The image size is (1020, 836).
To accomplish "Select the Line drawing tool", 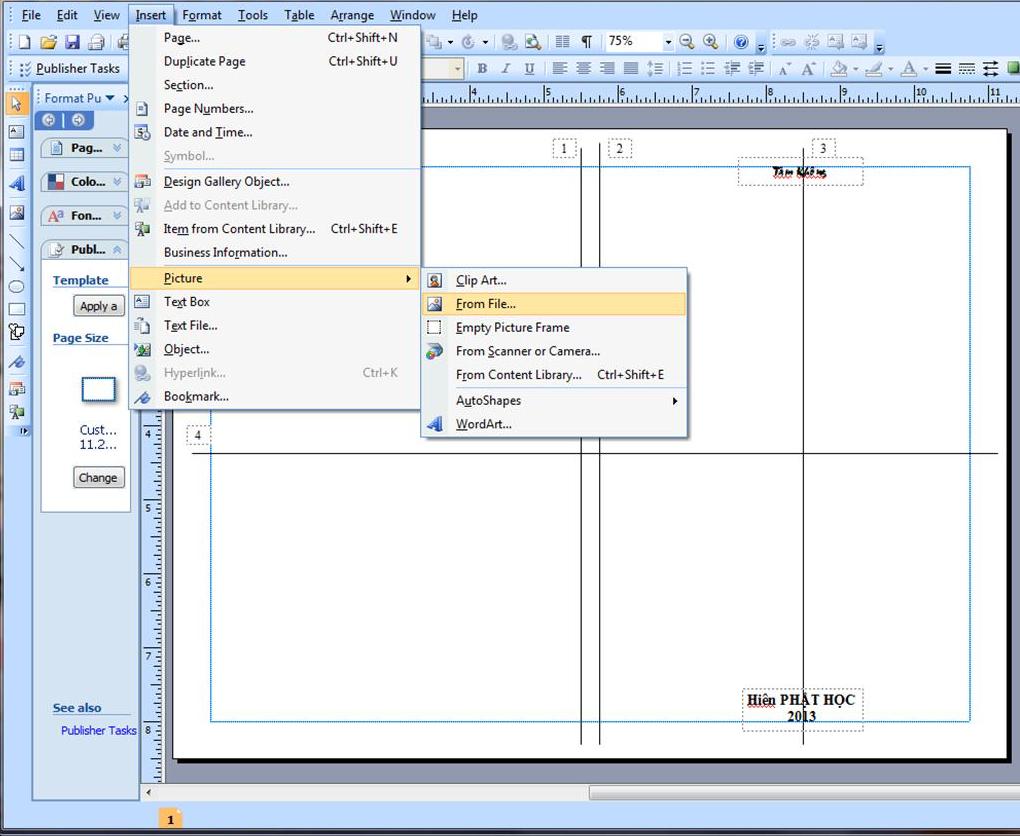I will coord(16,241).
